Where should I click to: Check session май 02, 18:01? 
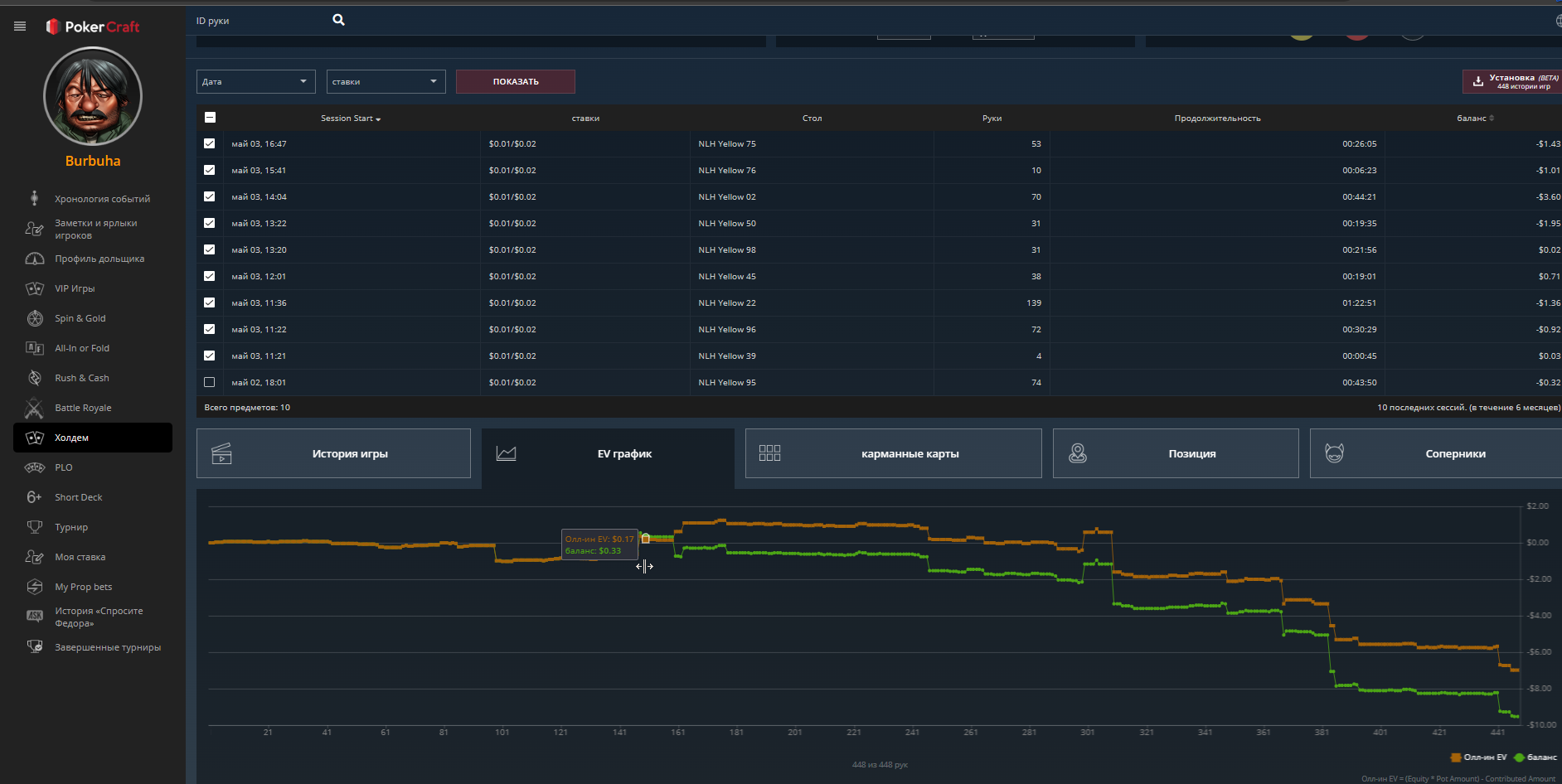[210, 382]
